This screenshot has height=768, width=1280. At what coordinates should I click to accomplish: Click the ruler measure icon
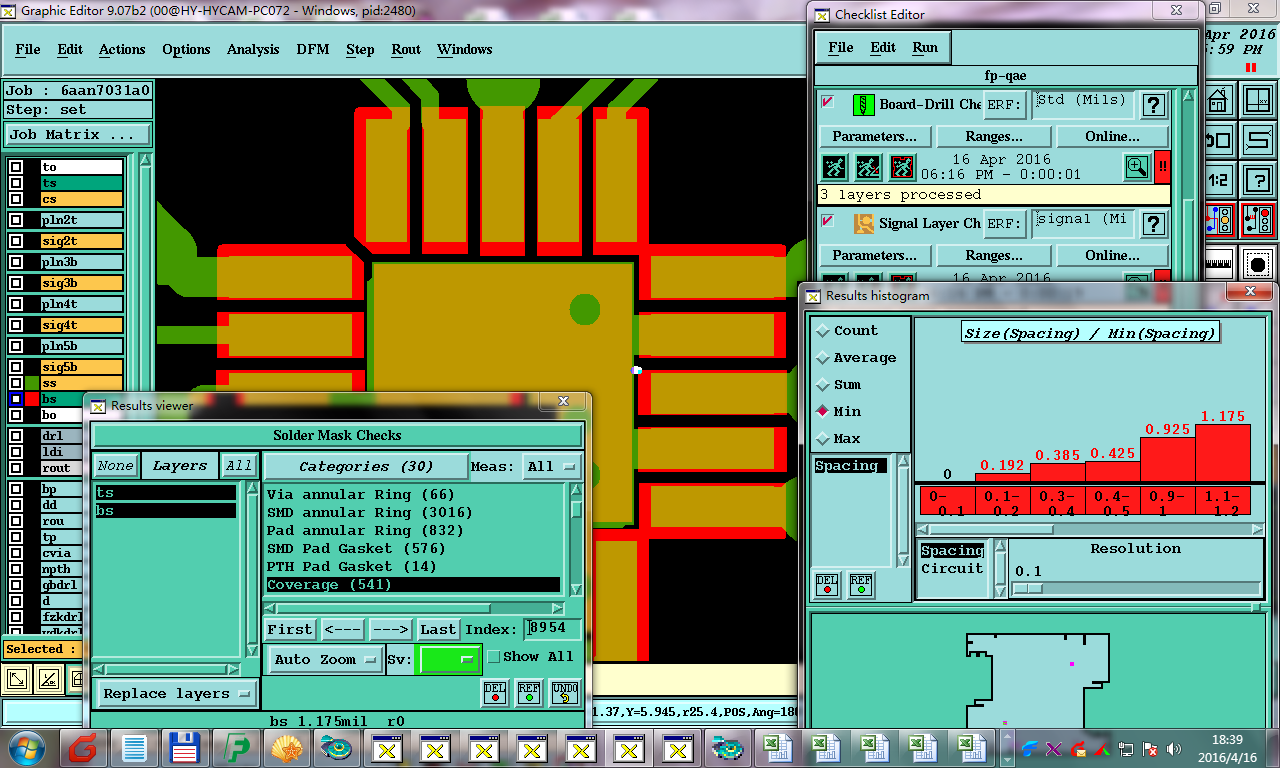click(1217, 265)
